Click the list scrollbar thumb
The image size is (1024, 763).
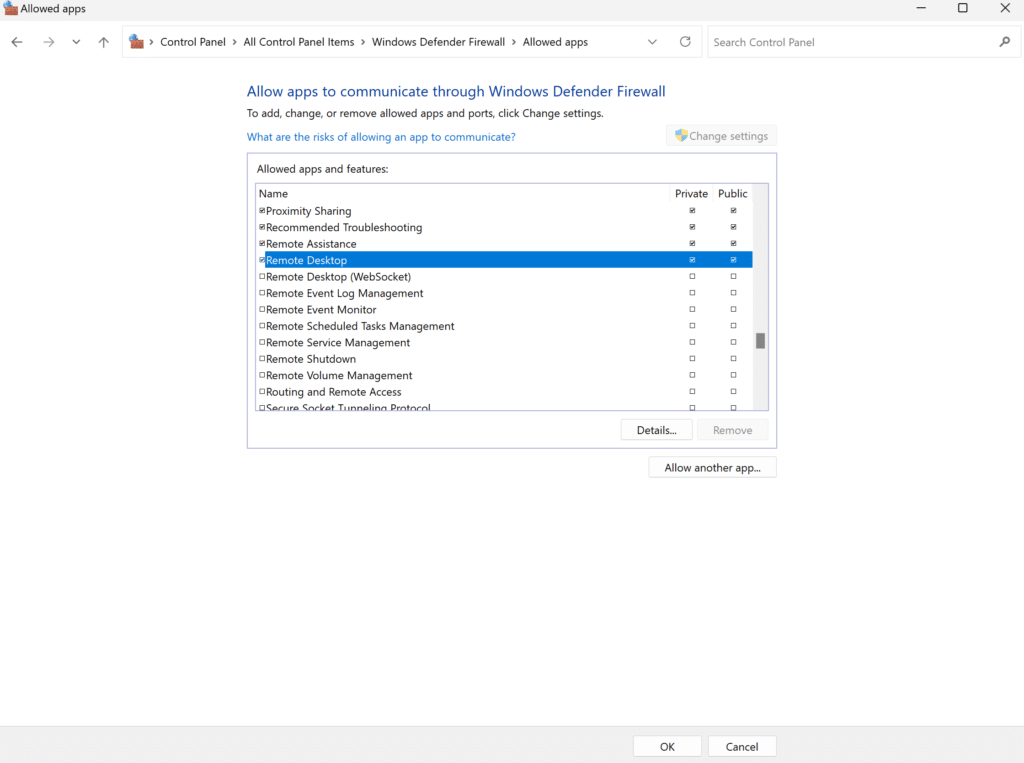pyautogui.click(x=761, y=340)
